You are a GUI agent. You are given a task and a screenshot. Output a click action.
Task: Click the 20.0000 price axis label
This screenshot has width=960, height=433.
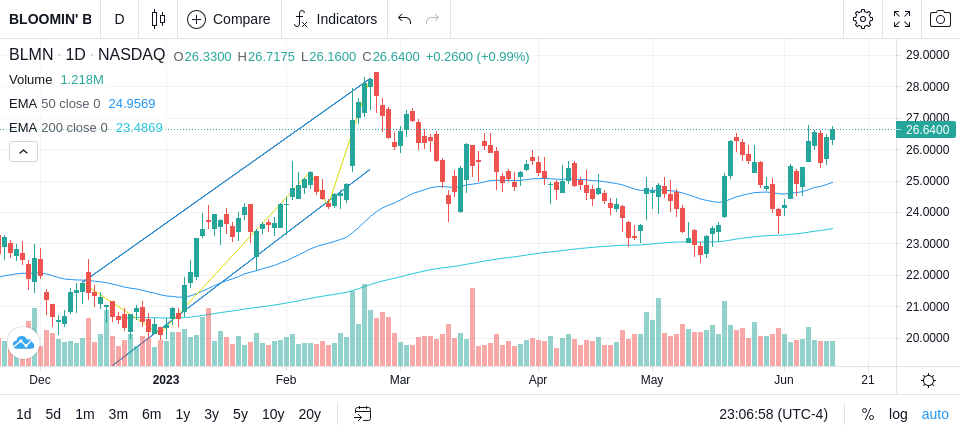927,338
